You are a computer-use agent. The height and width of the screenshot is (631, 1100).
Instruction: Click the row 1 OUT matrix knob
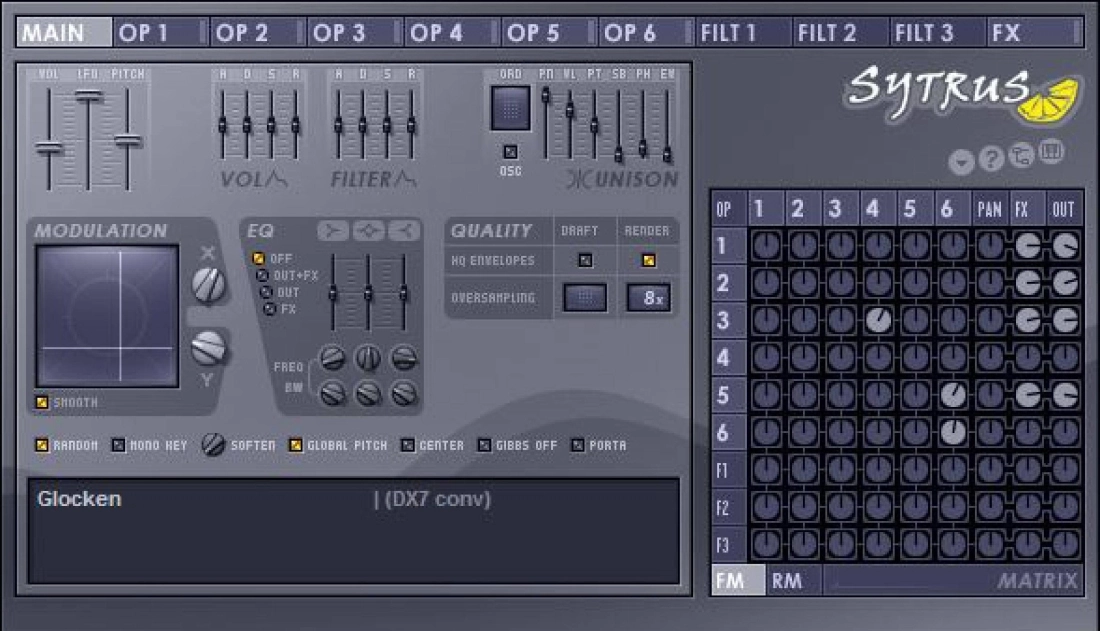click(x=1065, y=246)
